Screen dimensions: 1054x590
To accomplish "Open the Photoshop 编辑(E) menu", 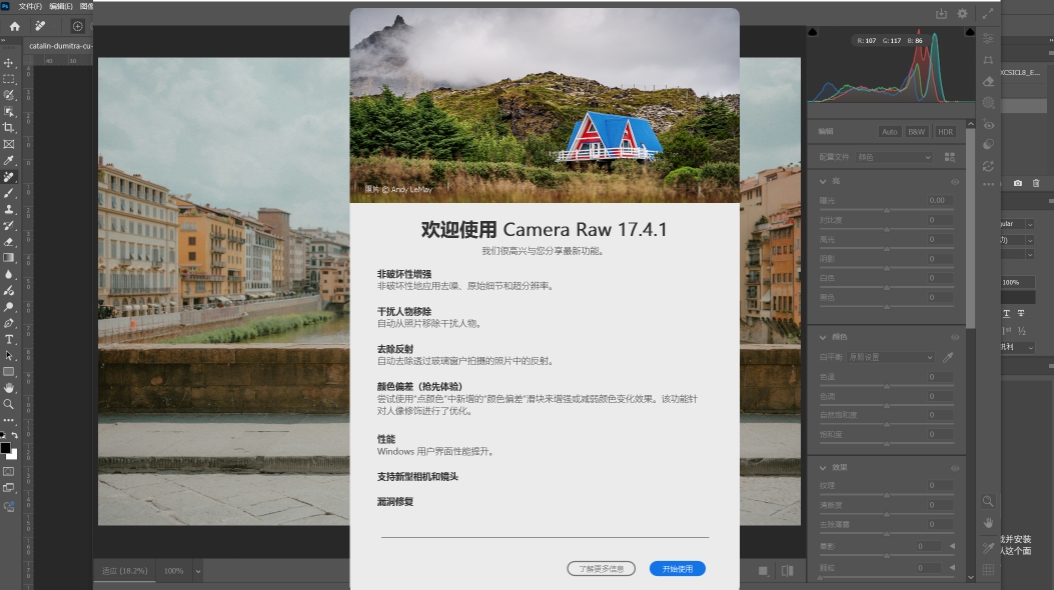I will pyautogui.click(x=60, y=6).
